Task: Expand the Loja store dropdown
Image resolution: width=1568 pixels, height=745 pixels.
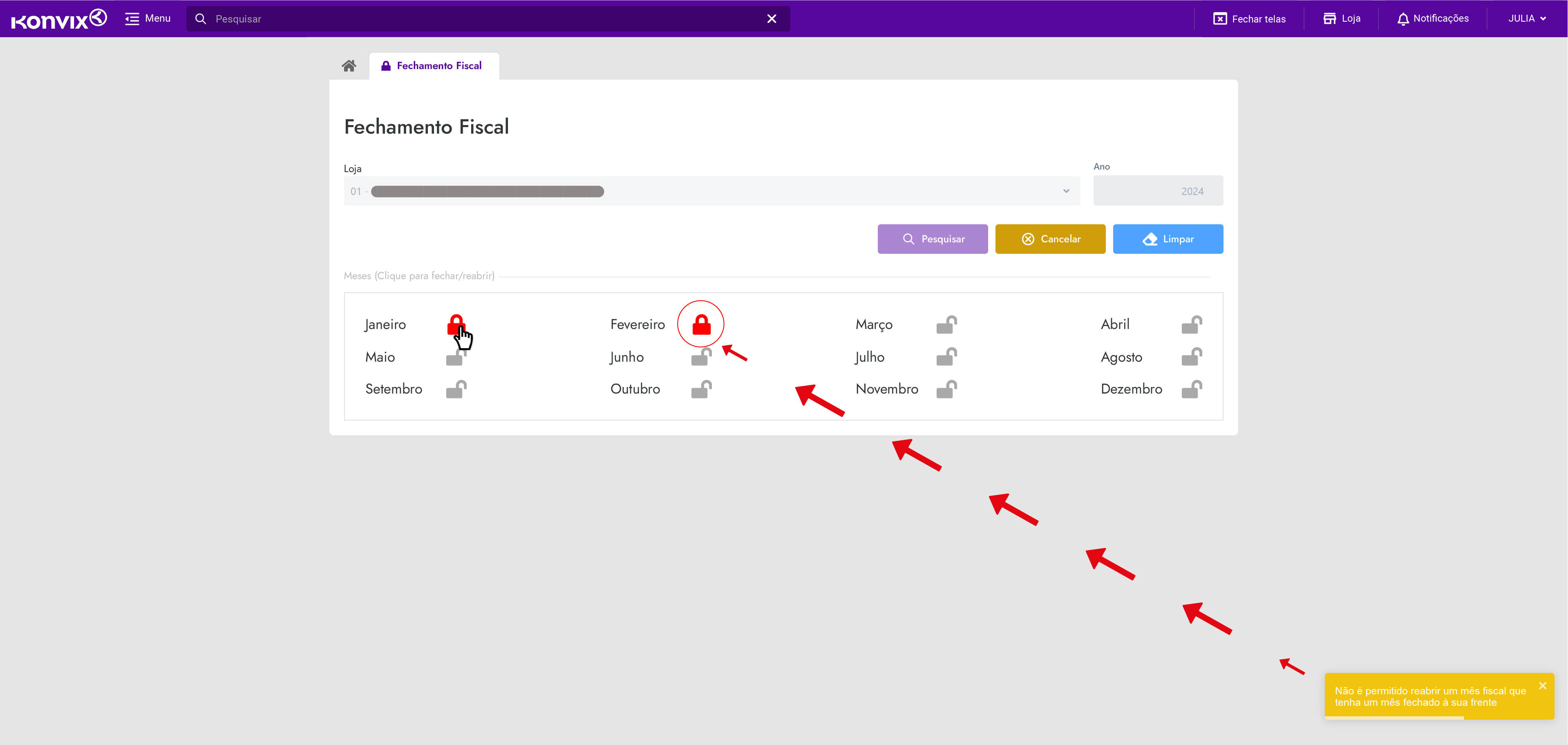Action: (x=1066, y=191)
